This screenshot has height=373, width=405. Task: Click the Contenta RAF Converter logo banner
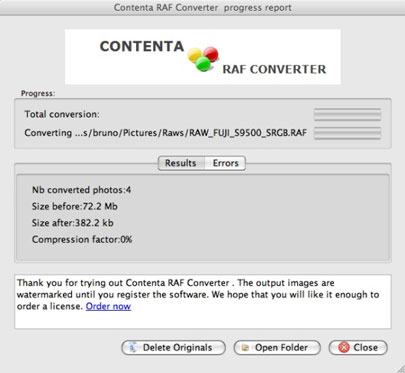(x=203, y=57)
